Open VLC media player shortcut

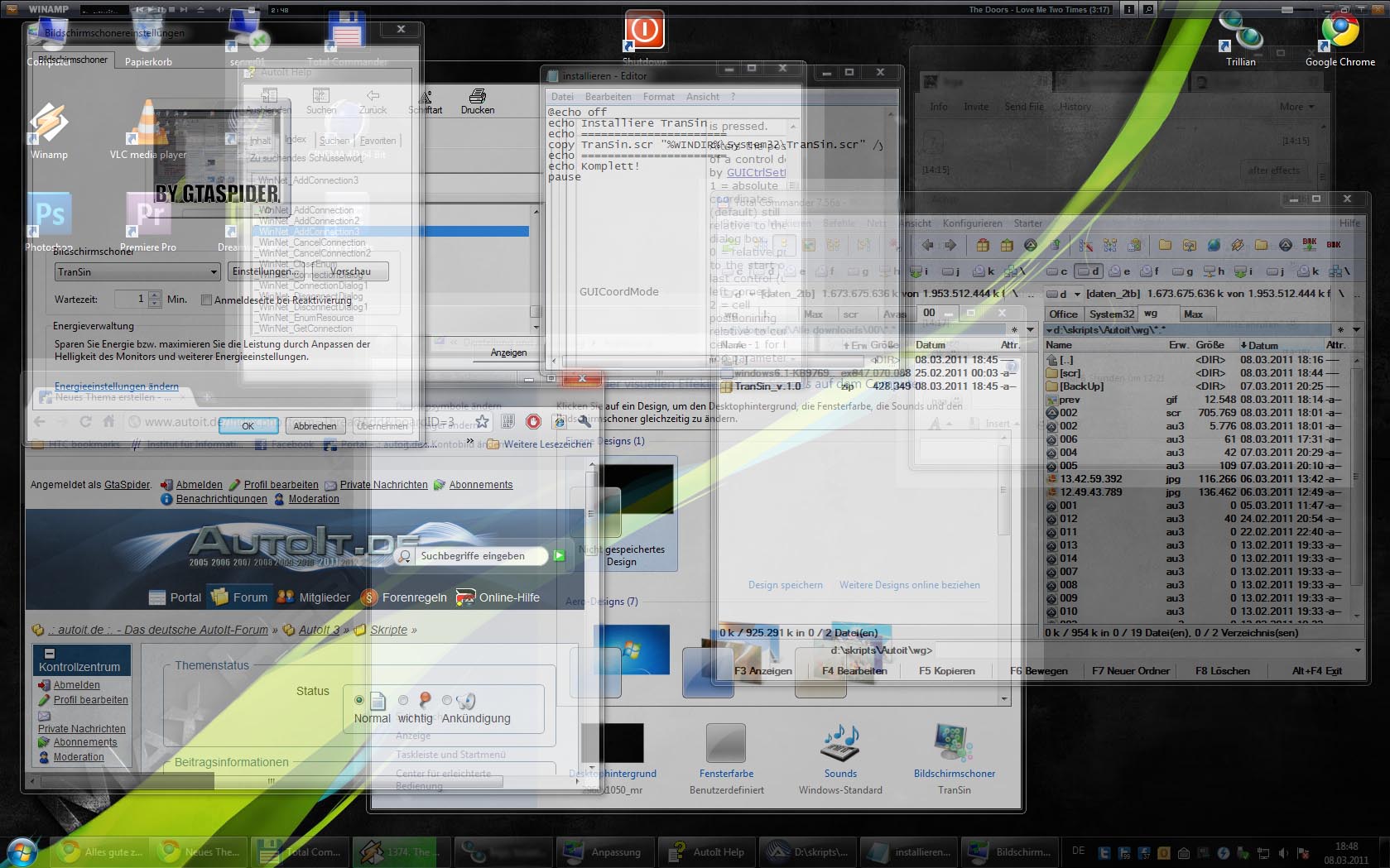[147, 124]
